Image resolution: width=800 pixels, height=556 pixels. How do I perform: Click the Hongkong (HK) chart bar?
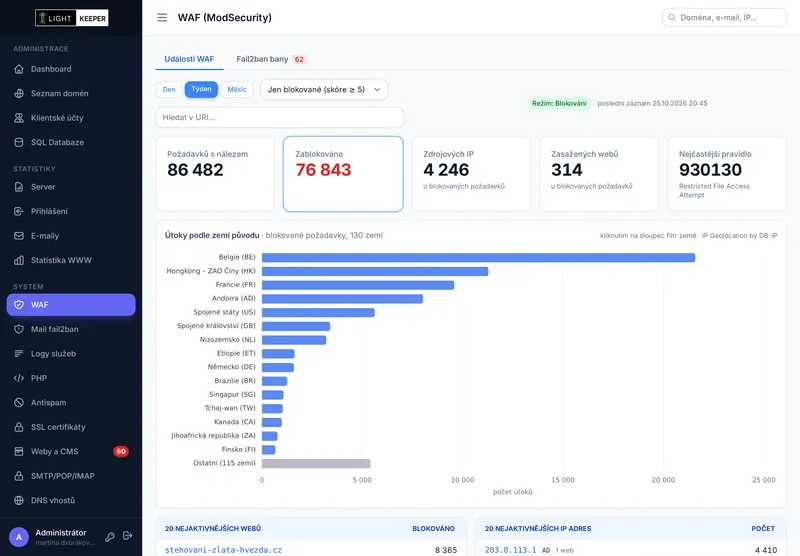click(375, 271)
